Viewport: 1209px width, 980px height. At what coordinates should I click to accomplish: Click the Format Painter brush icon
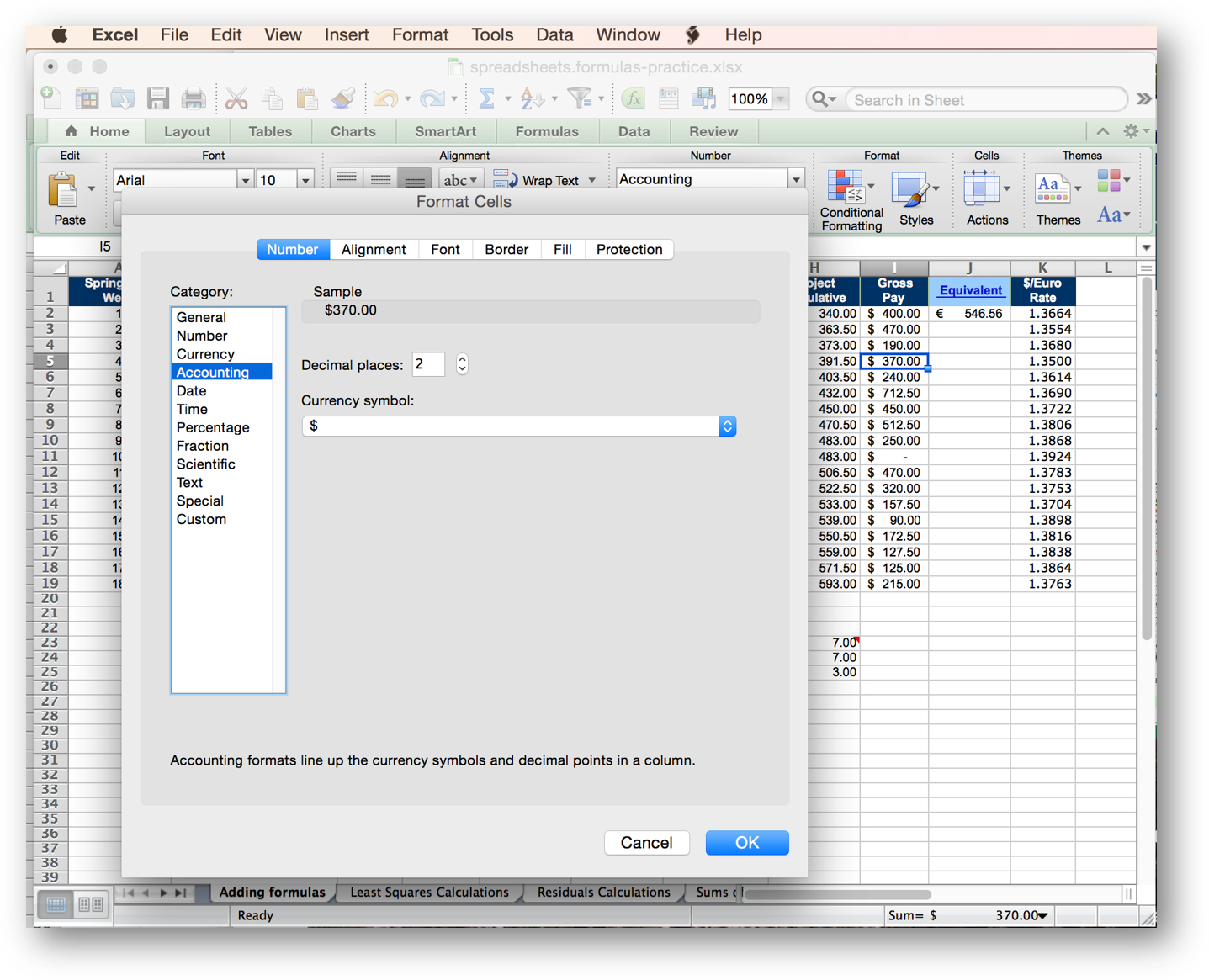click(x=342, y=99)
